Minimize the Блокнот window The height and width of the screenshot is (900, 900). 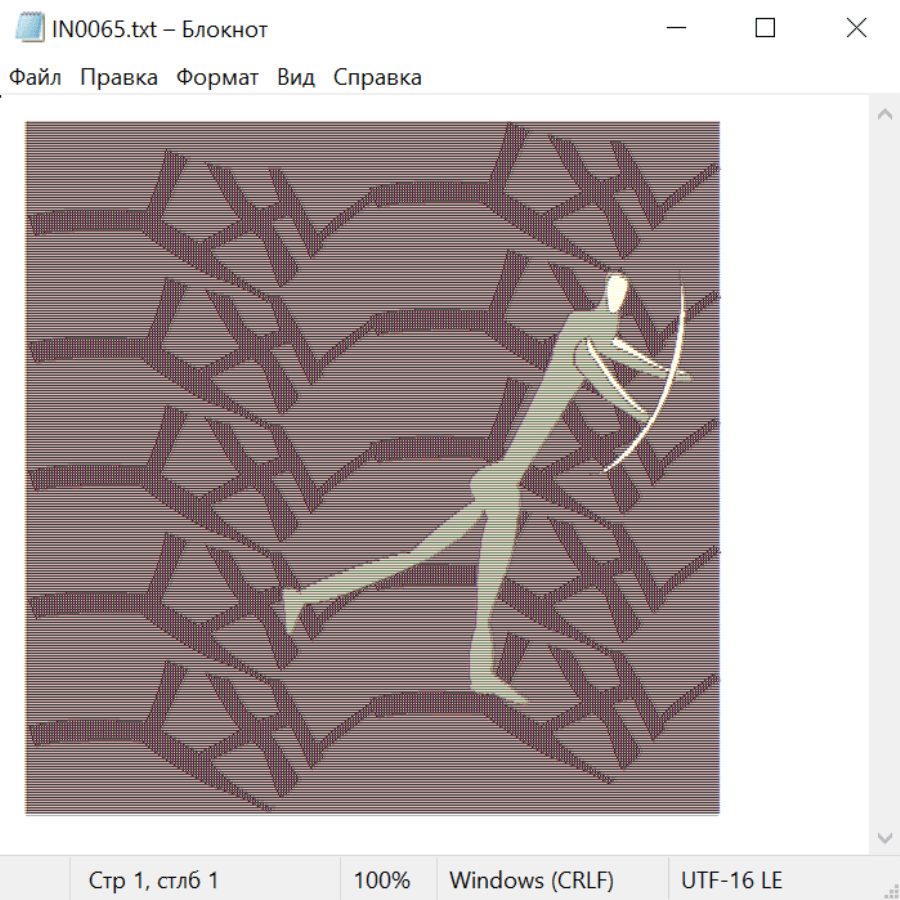[675, 28]
